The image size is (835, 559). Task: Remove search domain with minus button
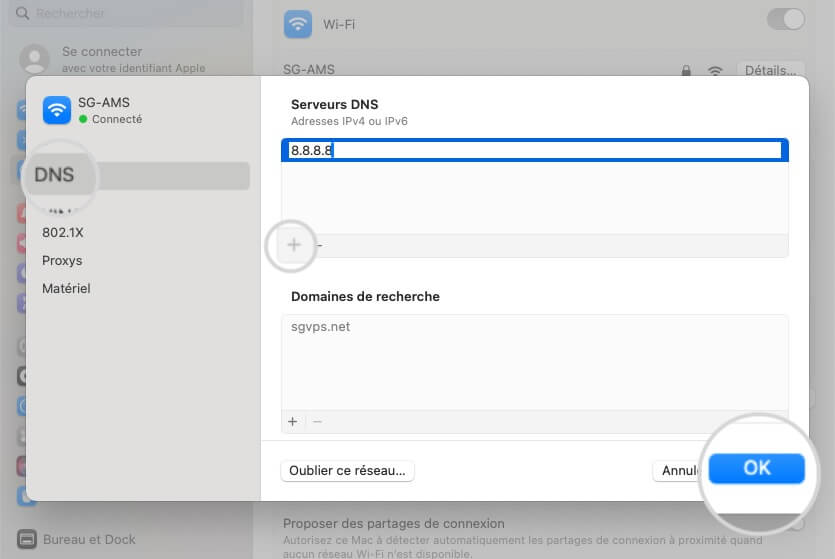(x=317, y=422)
